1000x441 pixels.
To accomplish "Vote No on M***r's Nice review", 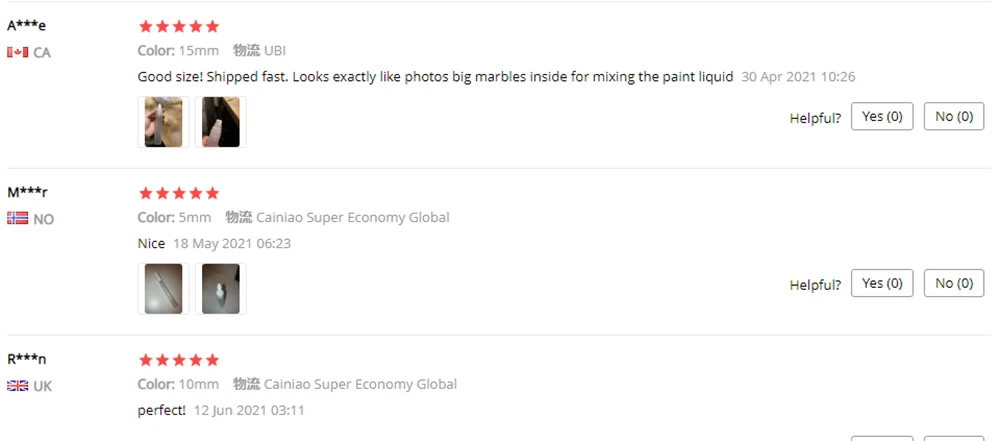I will point(953,284).
